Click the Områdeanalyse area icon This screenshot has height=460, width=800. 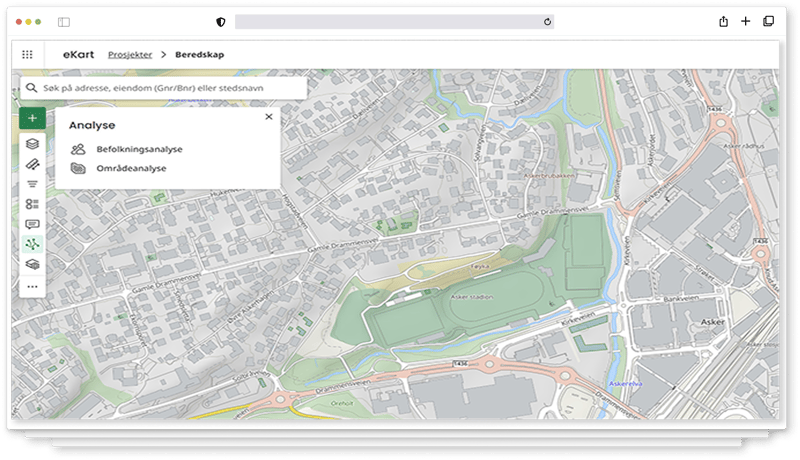[x=78, y=168]
